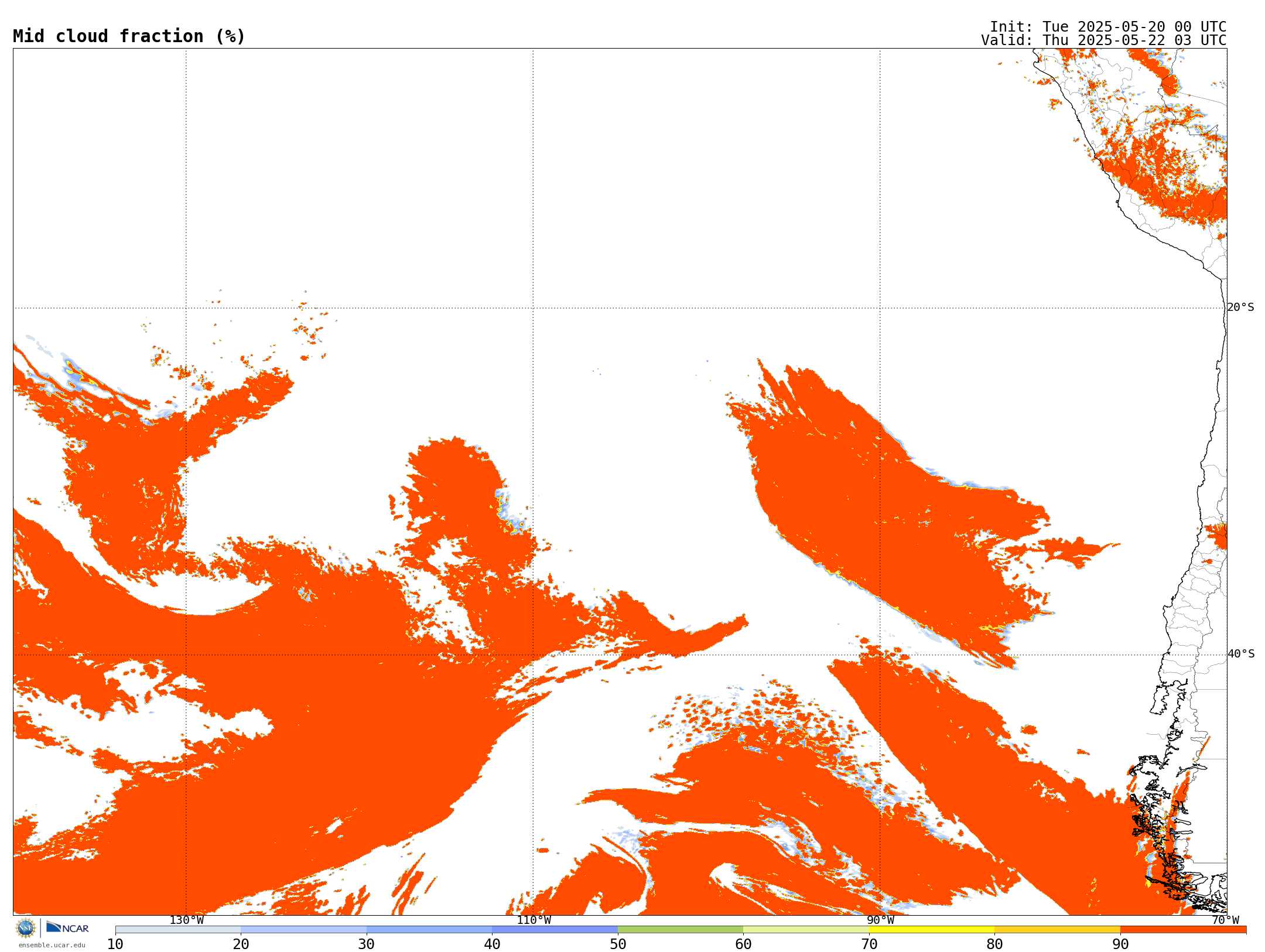This screenshot has height=952, width=1265.
Task: Click the colorbar tick label '90'
Action: [x=1120, y=944]
